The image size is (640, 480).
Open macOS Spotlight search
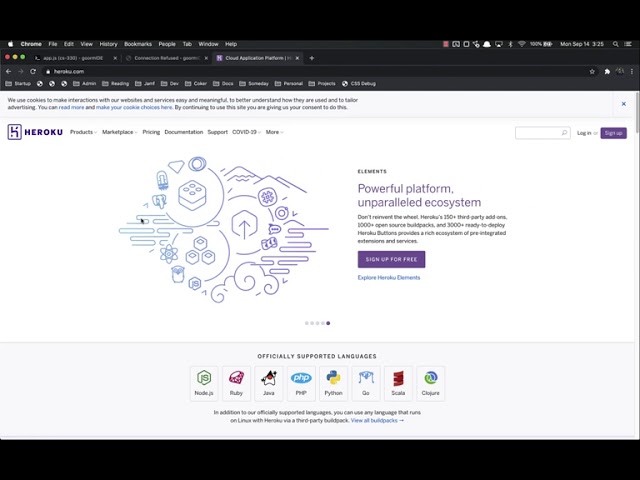pyautogui.click(x=616, y=44)
